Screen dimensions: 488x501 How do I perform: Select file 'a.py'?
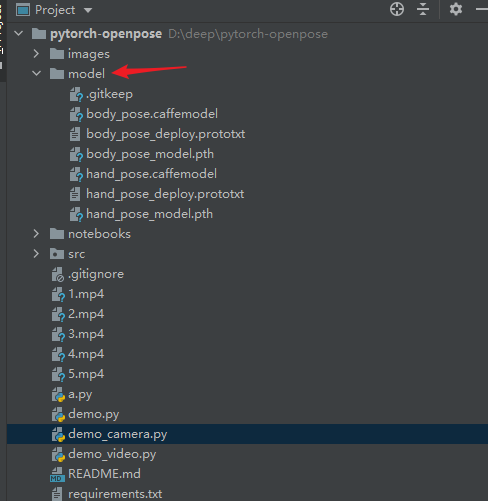pos(80,395)
